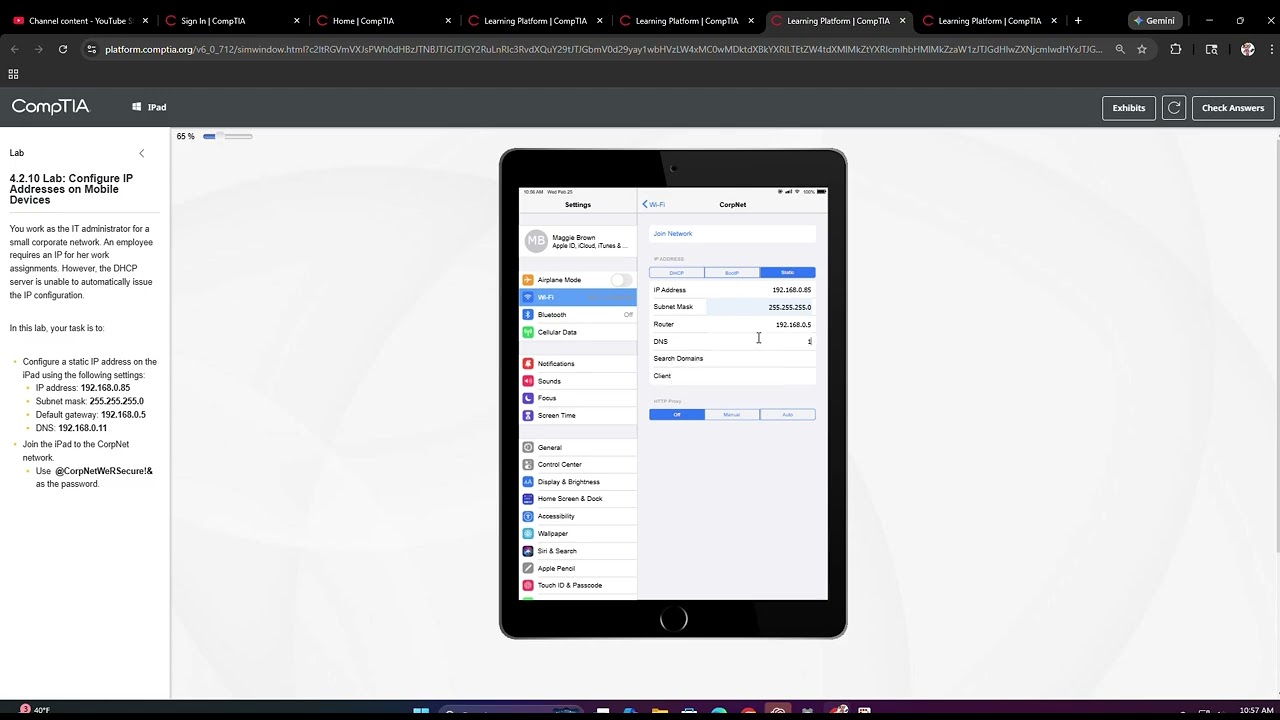This screenshot has height=720, width=1280.
Task: Tap the Notifications icon
Action: 528,364
